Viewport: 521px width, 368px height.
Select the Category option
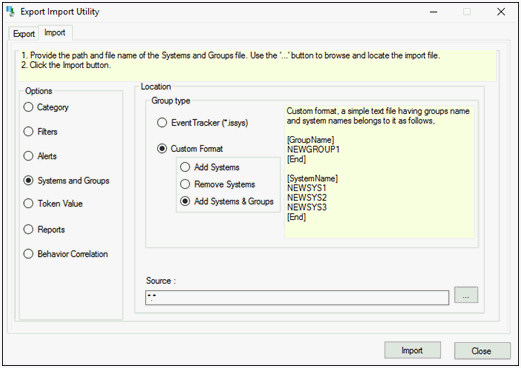click(x=46, y=107)
